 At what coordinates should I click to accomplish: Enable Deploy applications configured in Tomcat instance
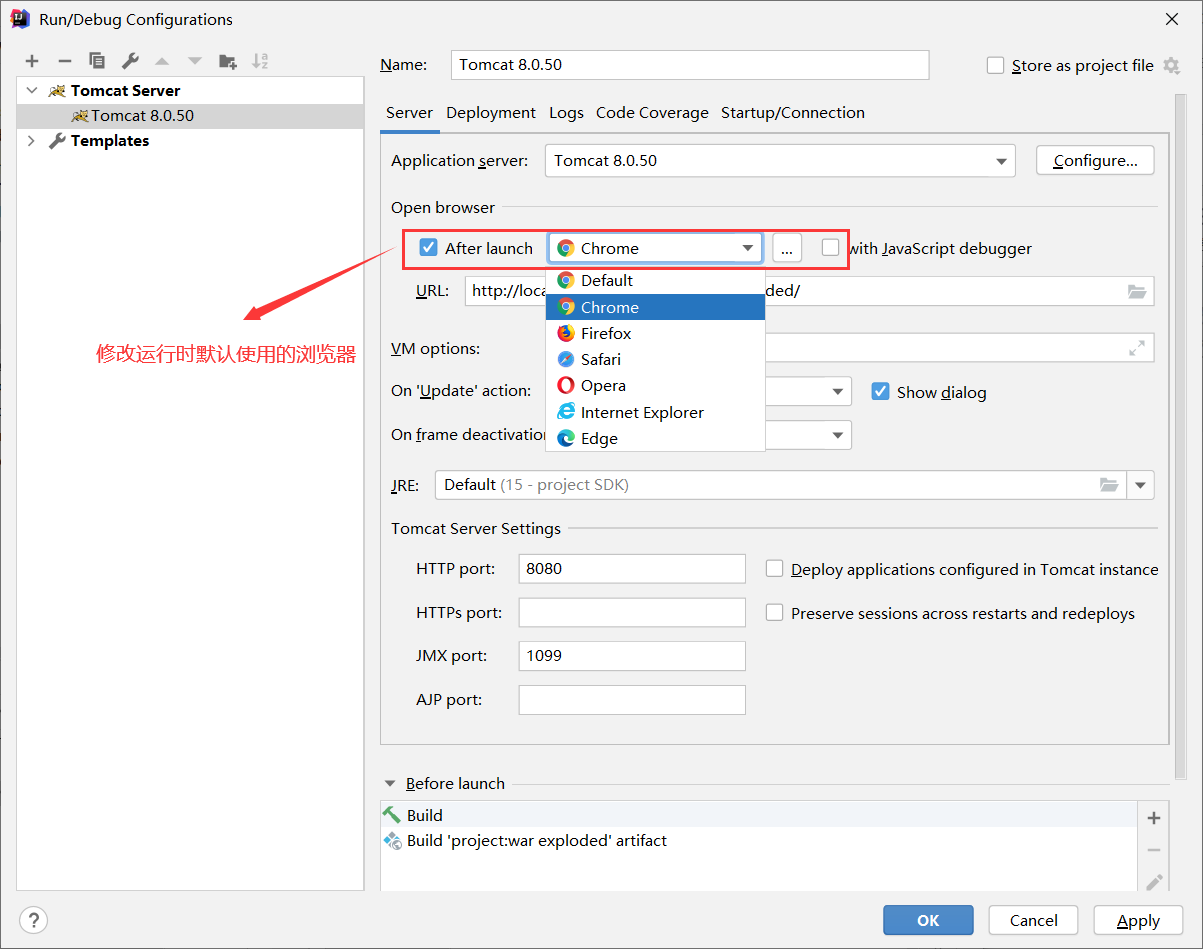(x=774, y=569)
